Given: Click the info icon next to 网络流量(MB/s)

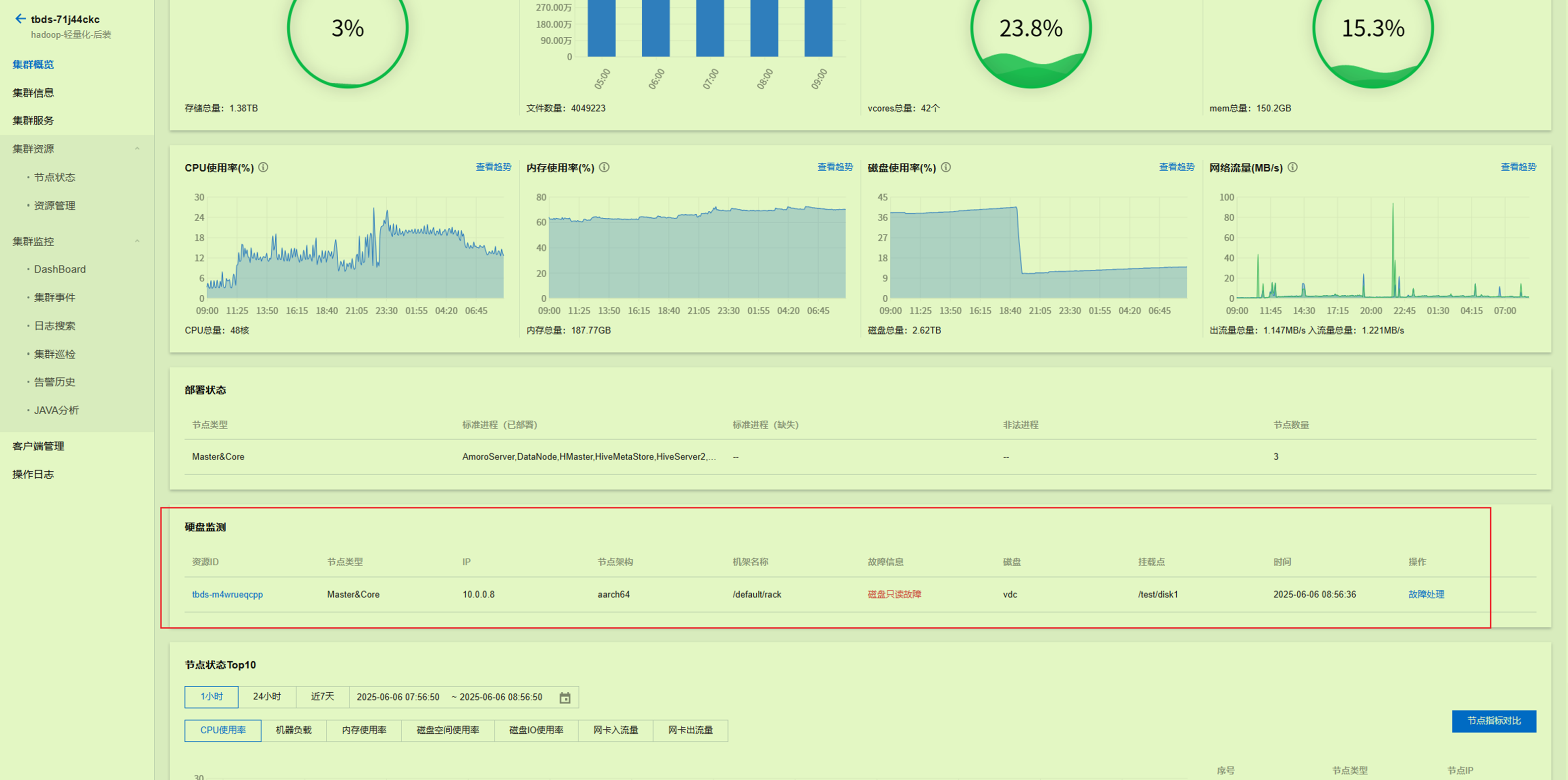Looking at the screenshot, I should [1292, 167].
